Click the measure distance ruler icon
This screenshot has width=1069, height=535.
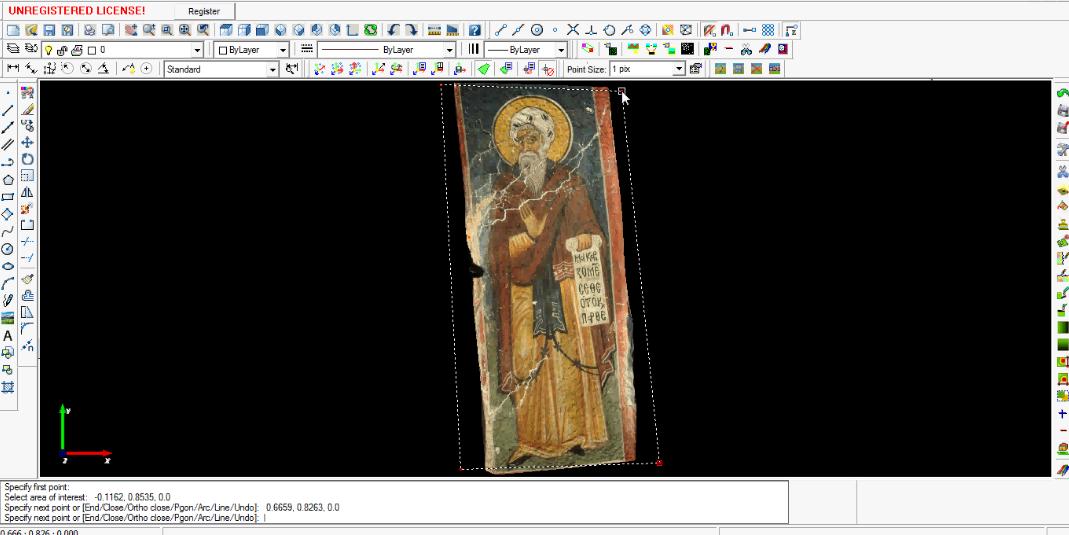[434, 30]
